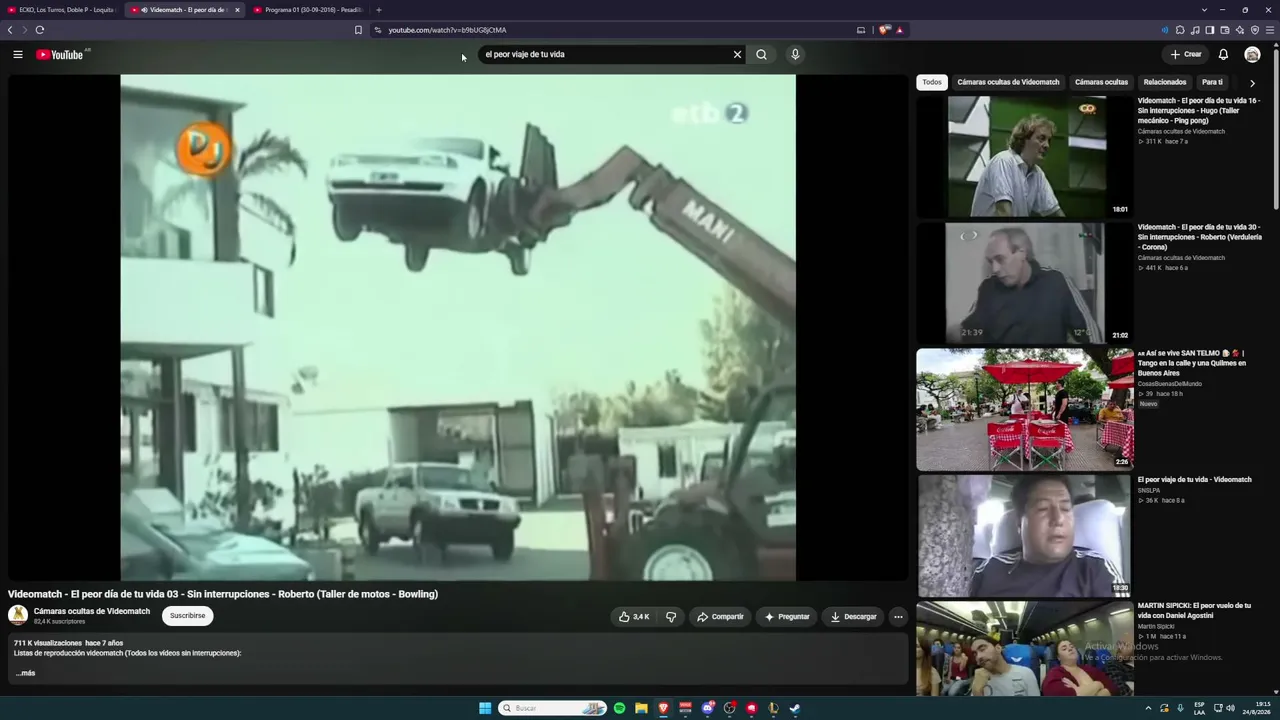Open the Brave browser main menu
This screenshot has width=1280, height=720.
click(x=1270, y=30)
